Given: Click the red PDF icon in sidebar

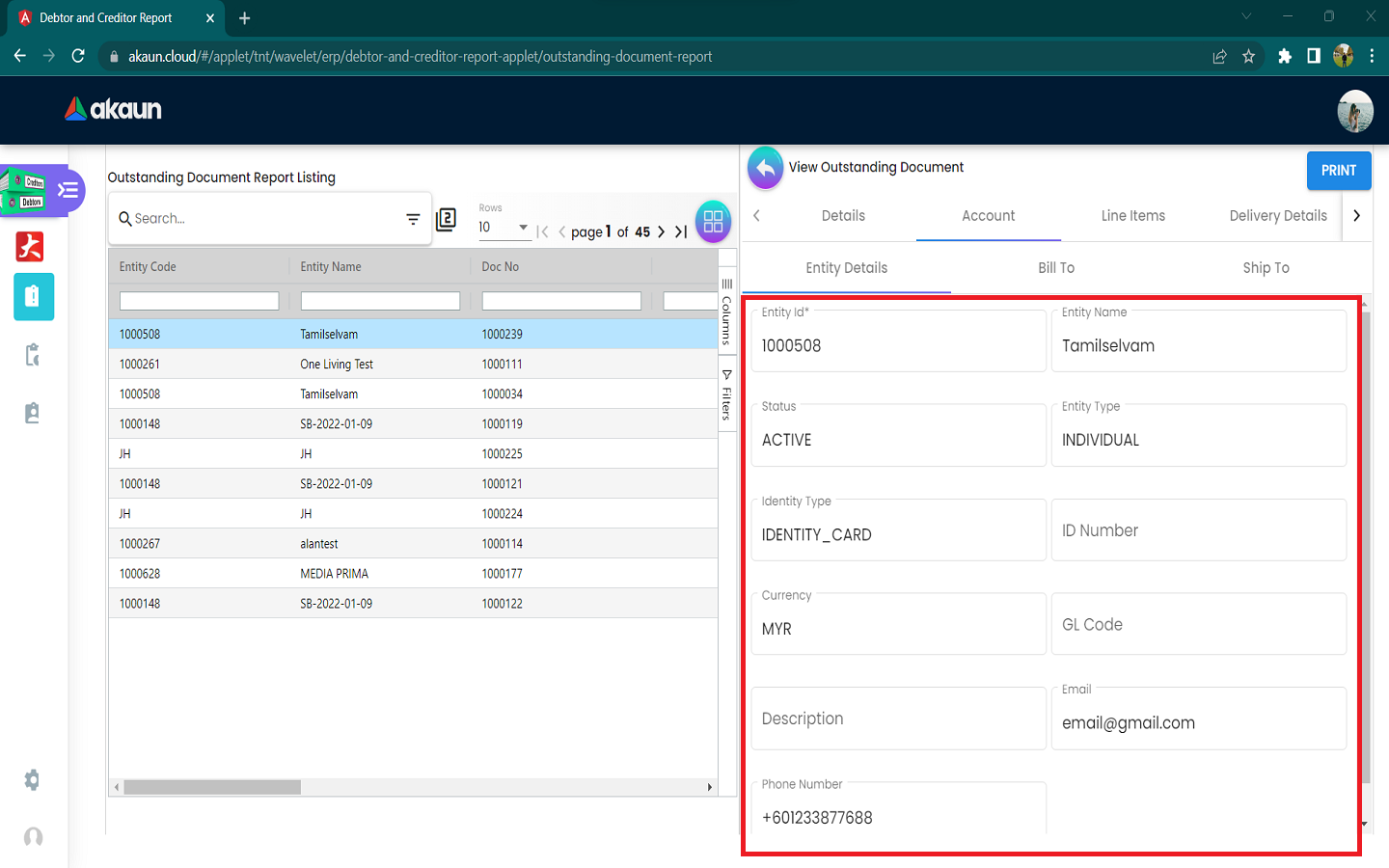Looking at the screenshot, I should coord(30,247).
